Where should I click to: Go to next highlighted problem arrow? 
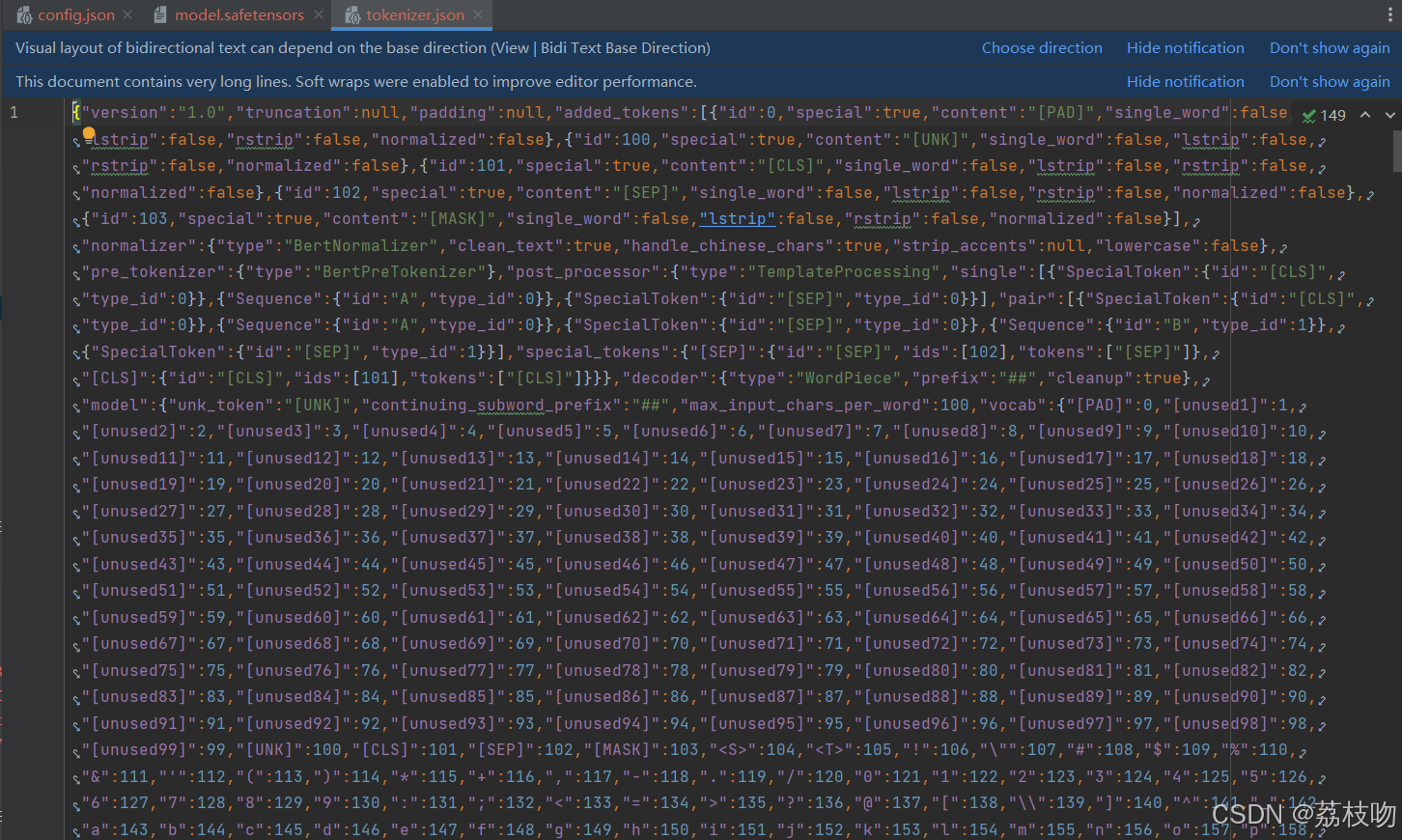tap(1390, 115)
